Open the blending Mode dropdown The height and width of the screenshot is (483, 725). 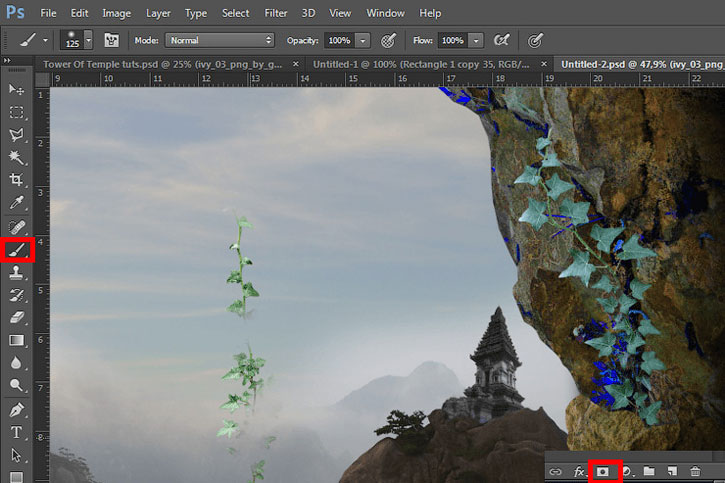(x=220, y=40)
